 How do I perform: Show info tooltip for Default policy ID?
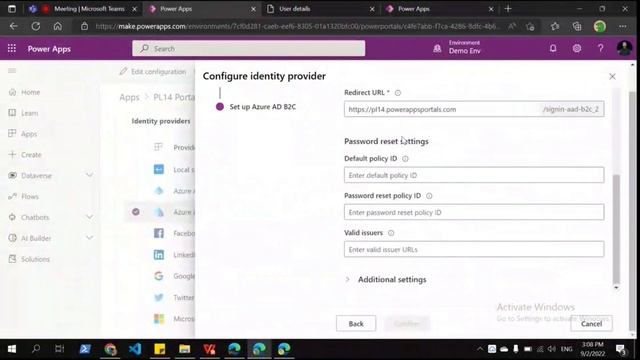point(405,159)
